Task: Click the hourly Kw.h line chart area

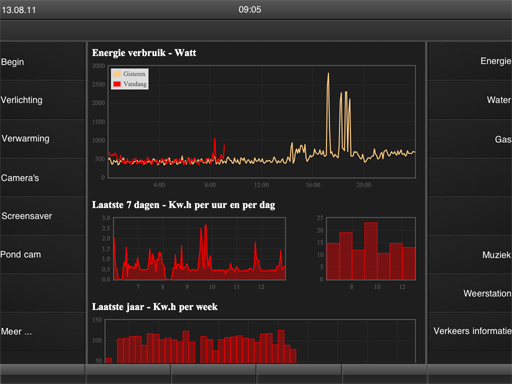Action: [x=199, y=249]
